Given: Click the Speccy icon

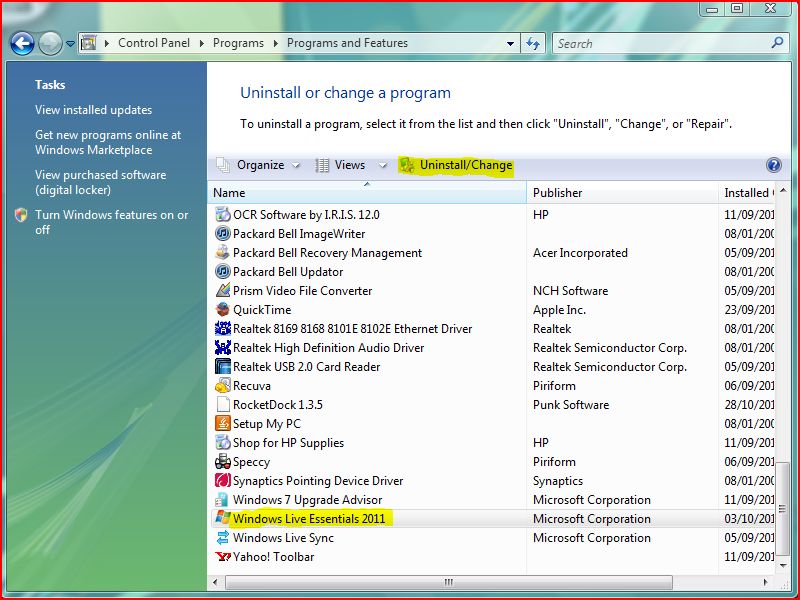Looking at the screenshot, I should [x=222, y=461].
